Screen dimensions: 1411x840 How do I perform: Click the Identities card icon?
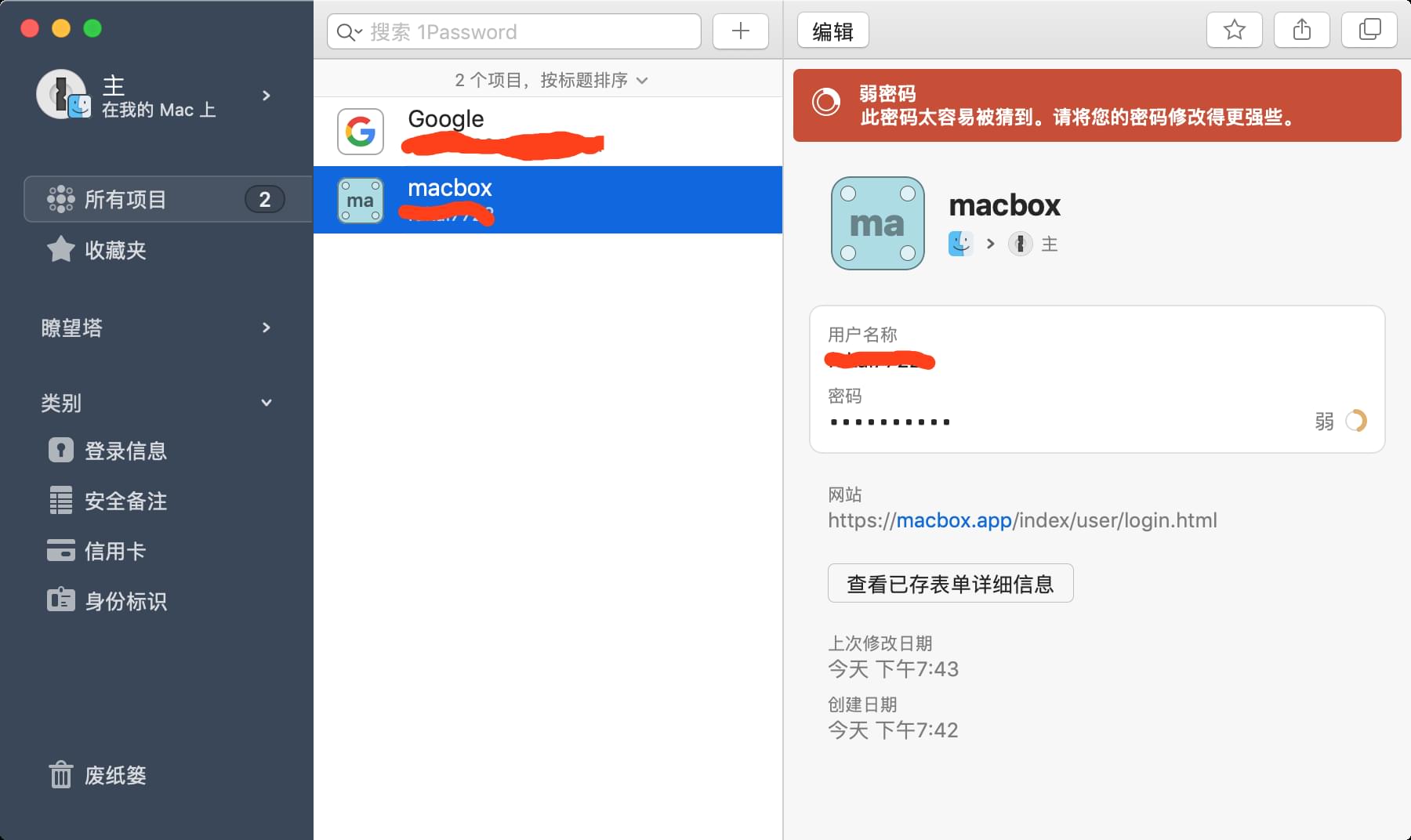[x=60, y=600]
